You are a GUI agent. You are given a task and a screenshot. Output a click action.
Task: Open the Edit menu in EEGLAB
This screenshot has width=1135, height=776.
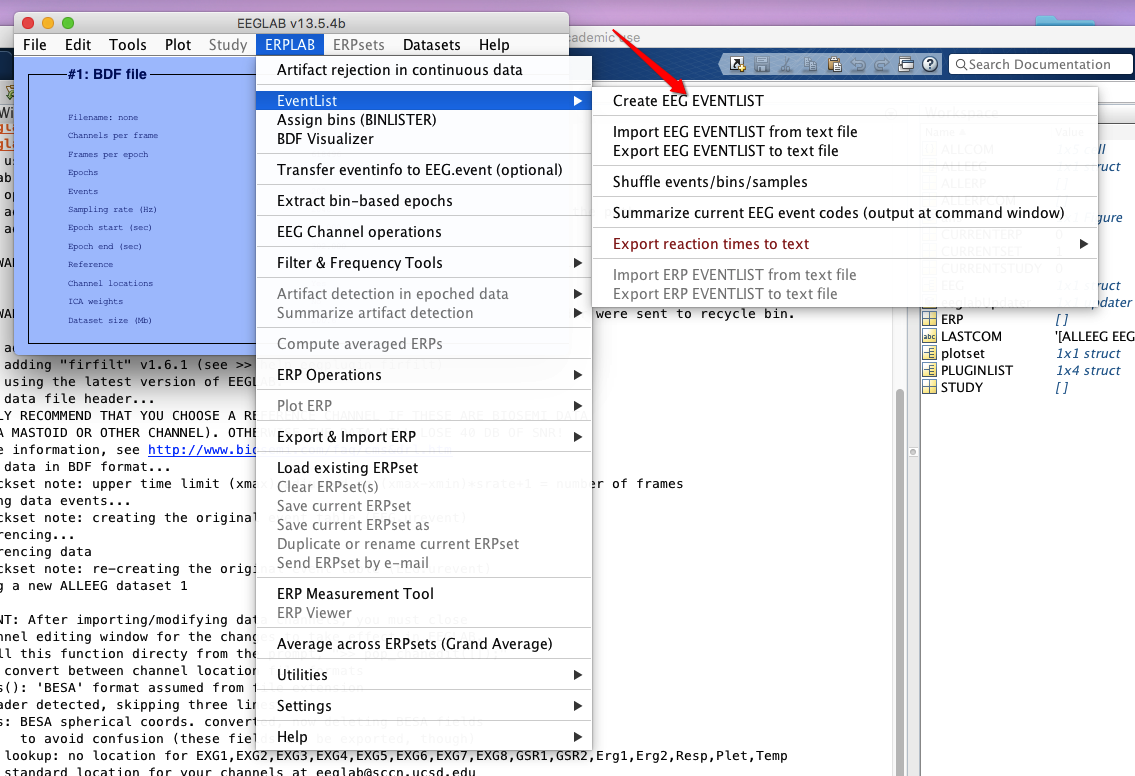click(x=77, y=45)
